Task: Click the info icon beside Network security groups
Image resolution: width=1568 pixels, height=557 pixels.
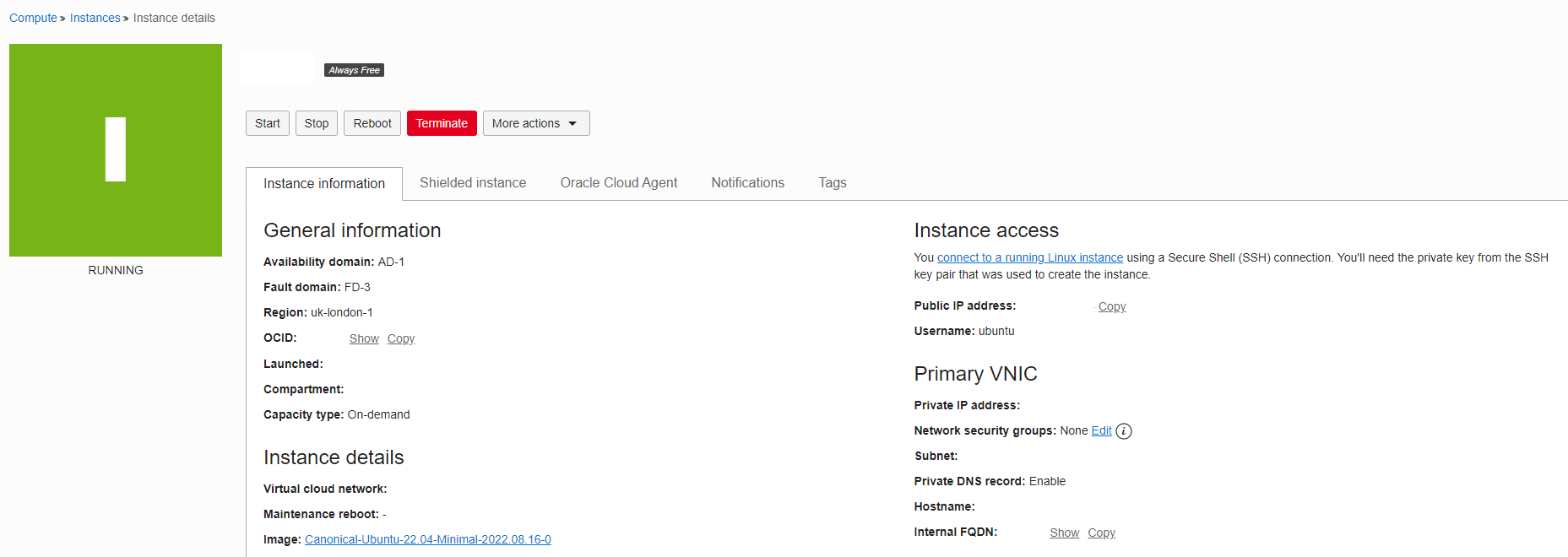Action: [x=1124, y=431]
